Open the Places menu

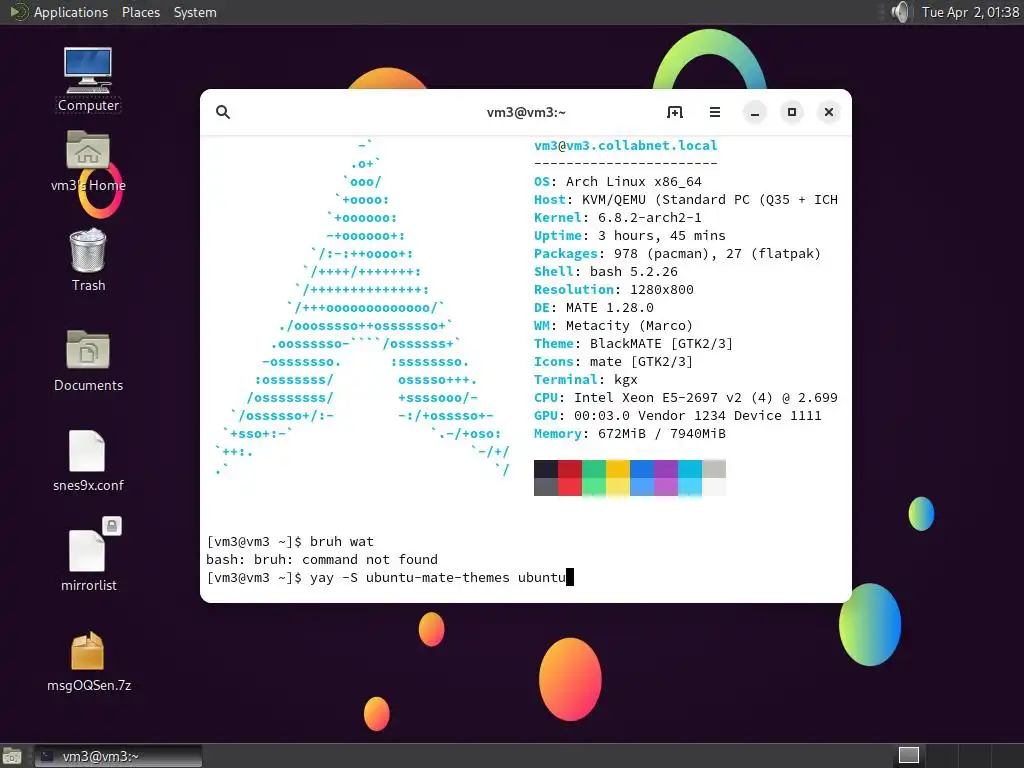140,12
